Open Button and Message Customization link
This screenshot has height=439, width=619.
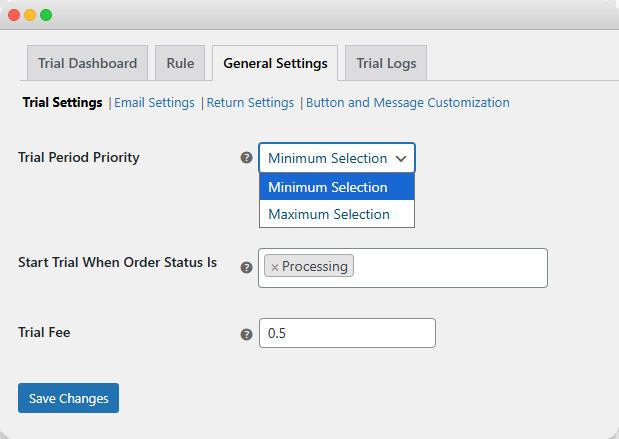point(407,102)
